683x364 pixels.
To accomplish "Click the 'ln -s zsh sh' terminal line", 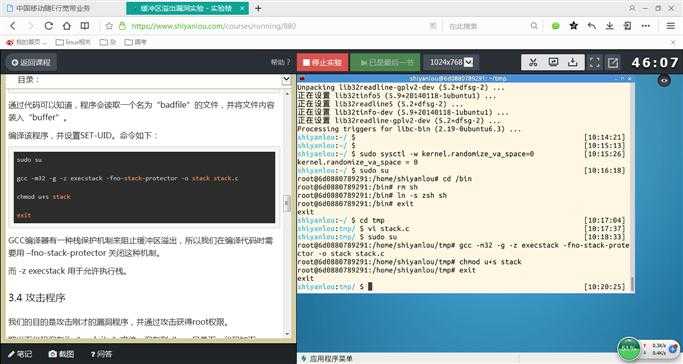I will pyautogui.click(x=422, y=195).
